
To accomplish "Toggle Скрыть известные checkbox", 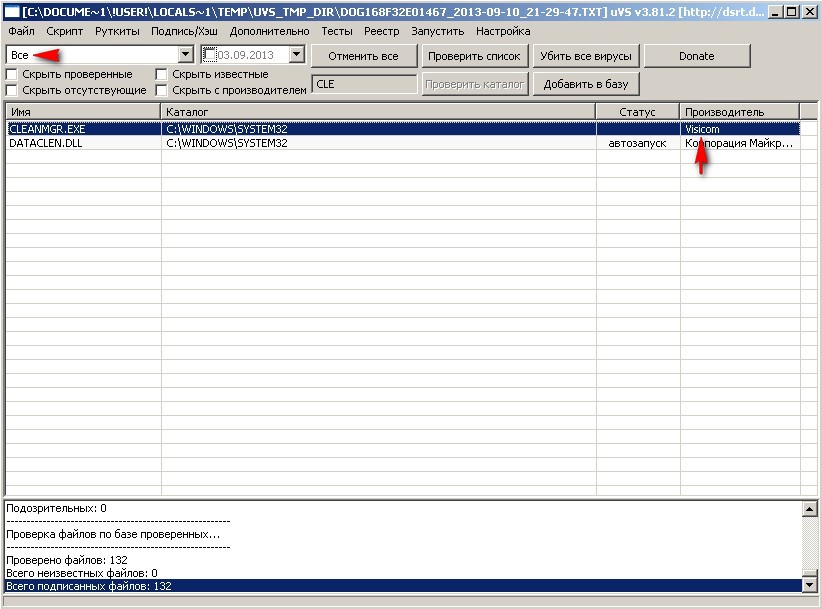I will 161,74.
